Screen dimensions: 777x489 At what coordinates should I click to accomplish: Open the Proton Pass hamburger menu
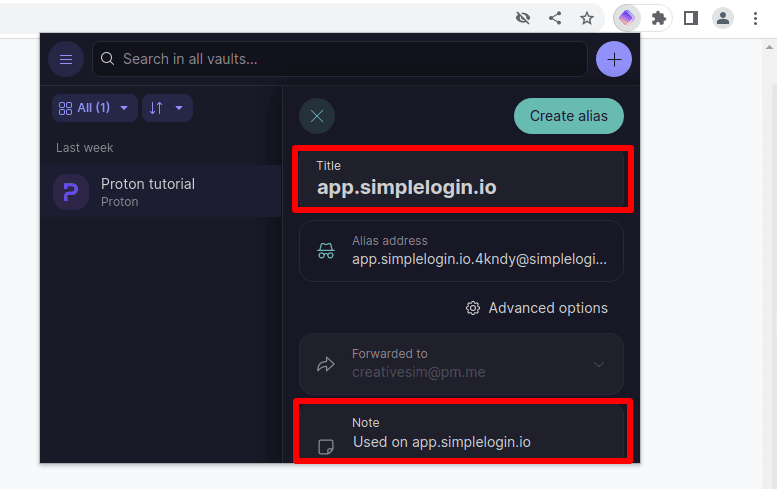pyautogui.click(x=66, y=59)
